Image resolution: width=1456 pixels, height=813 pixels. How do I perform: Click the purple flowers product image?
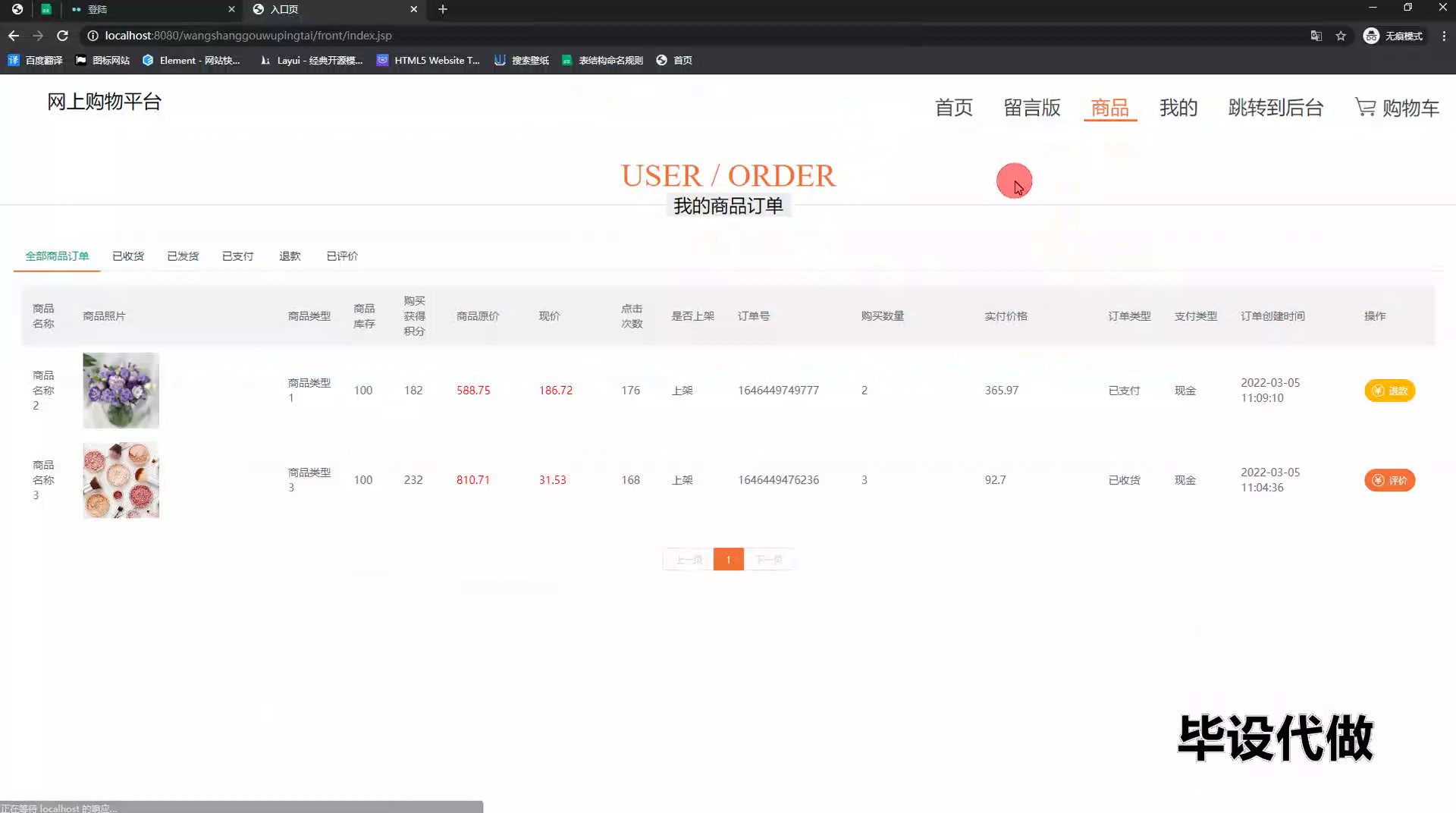[x=121, y=391]
